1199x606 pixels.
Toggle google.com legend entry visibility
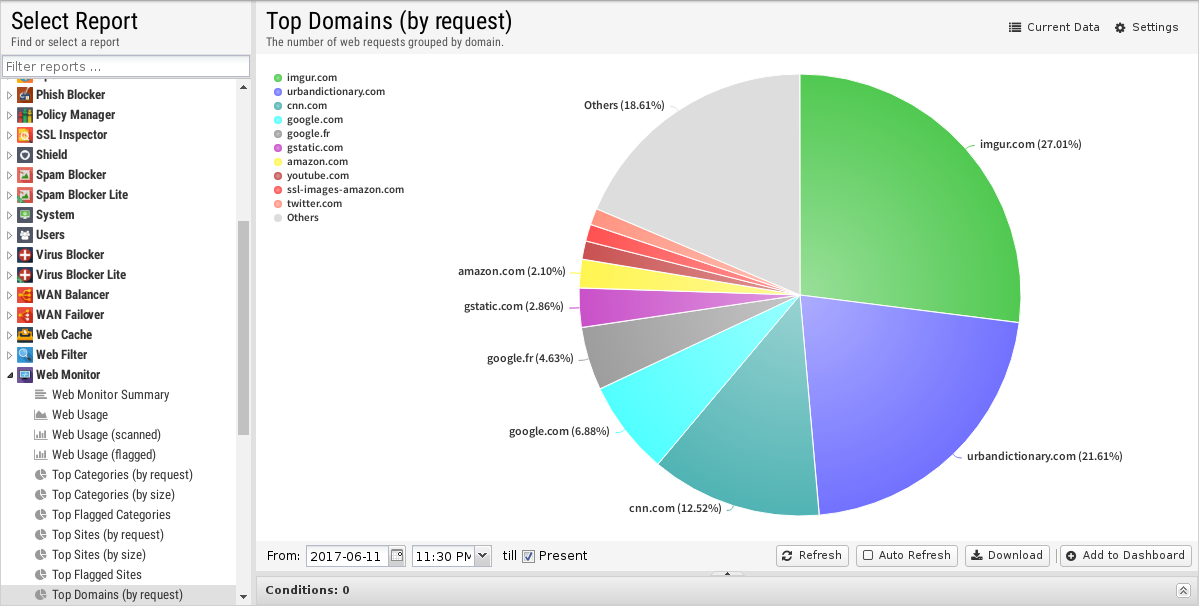click(x=309, y=120)
